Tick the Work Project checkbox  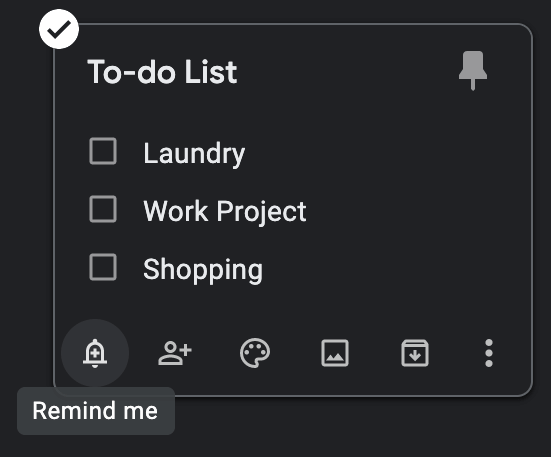point(103,209)
